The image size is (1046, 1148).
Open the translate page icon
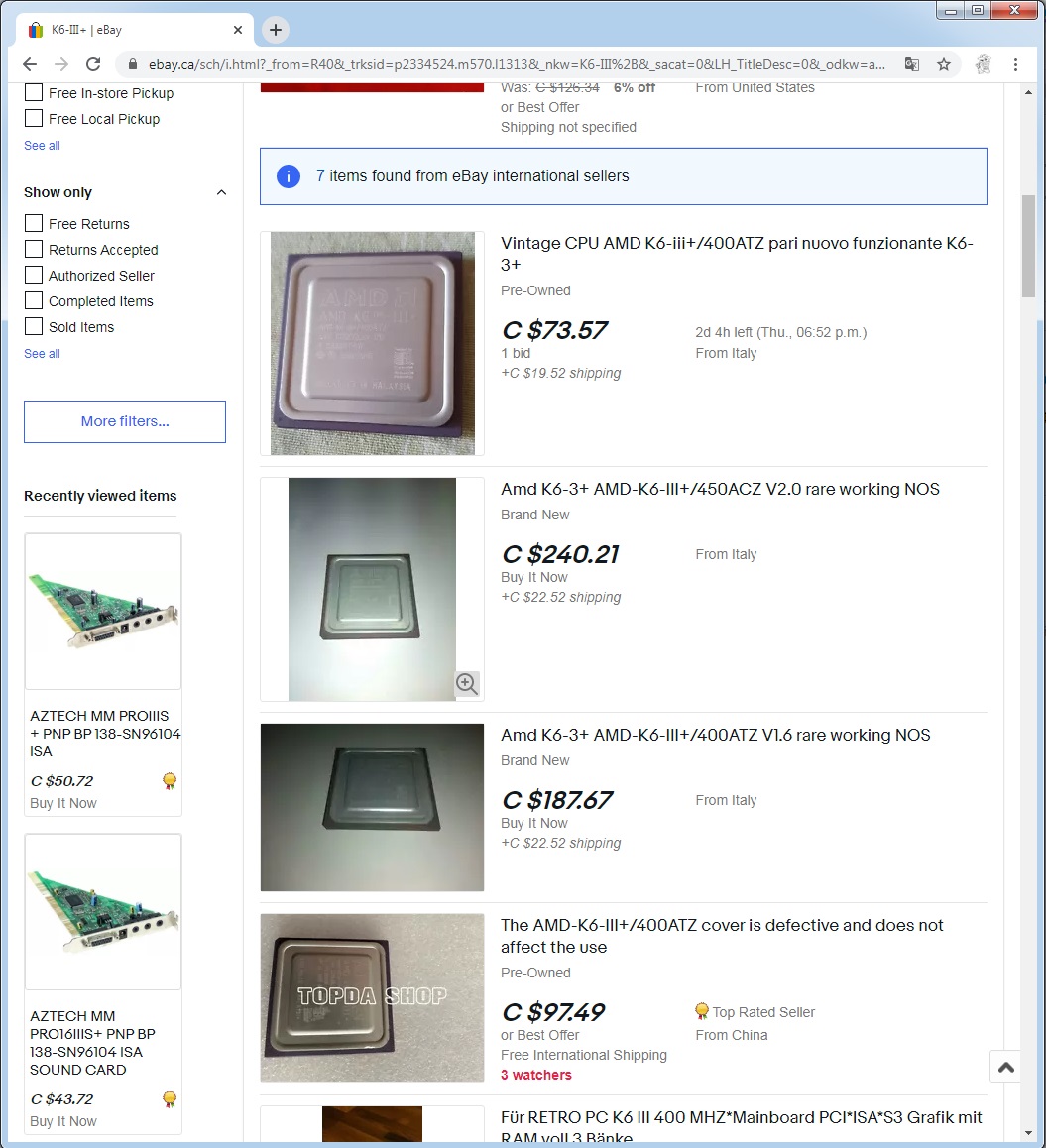point(911,64)
